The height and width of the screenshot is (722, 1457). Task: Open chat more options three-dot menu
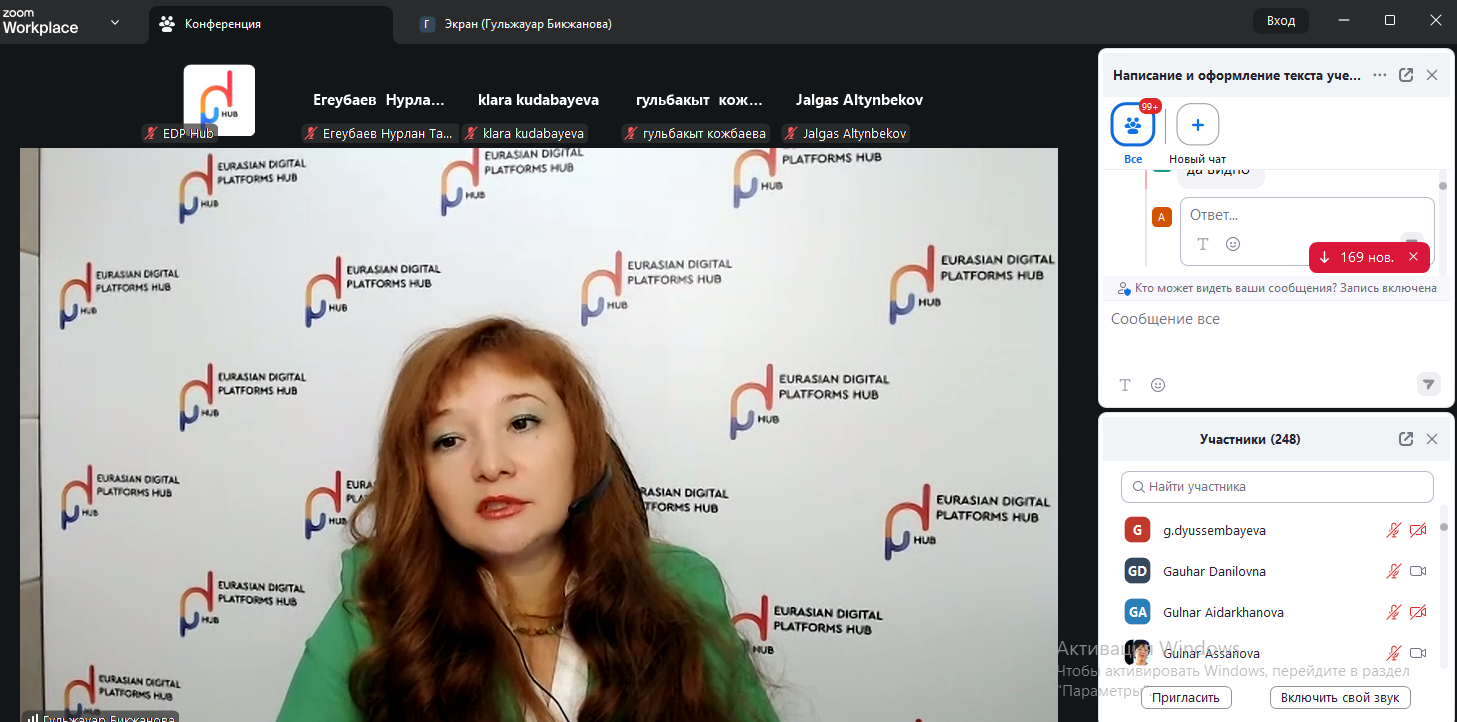tap(1380, 75)
